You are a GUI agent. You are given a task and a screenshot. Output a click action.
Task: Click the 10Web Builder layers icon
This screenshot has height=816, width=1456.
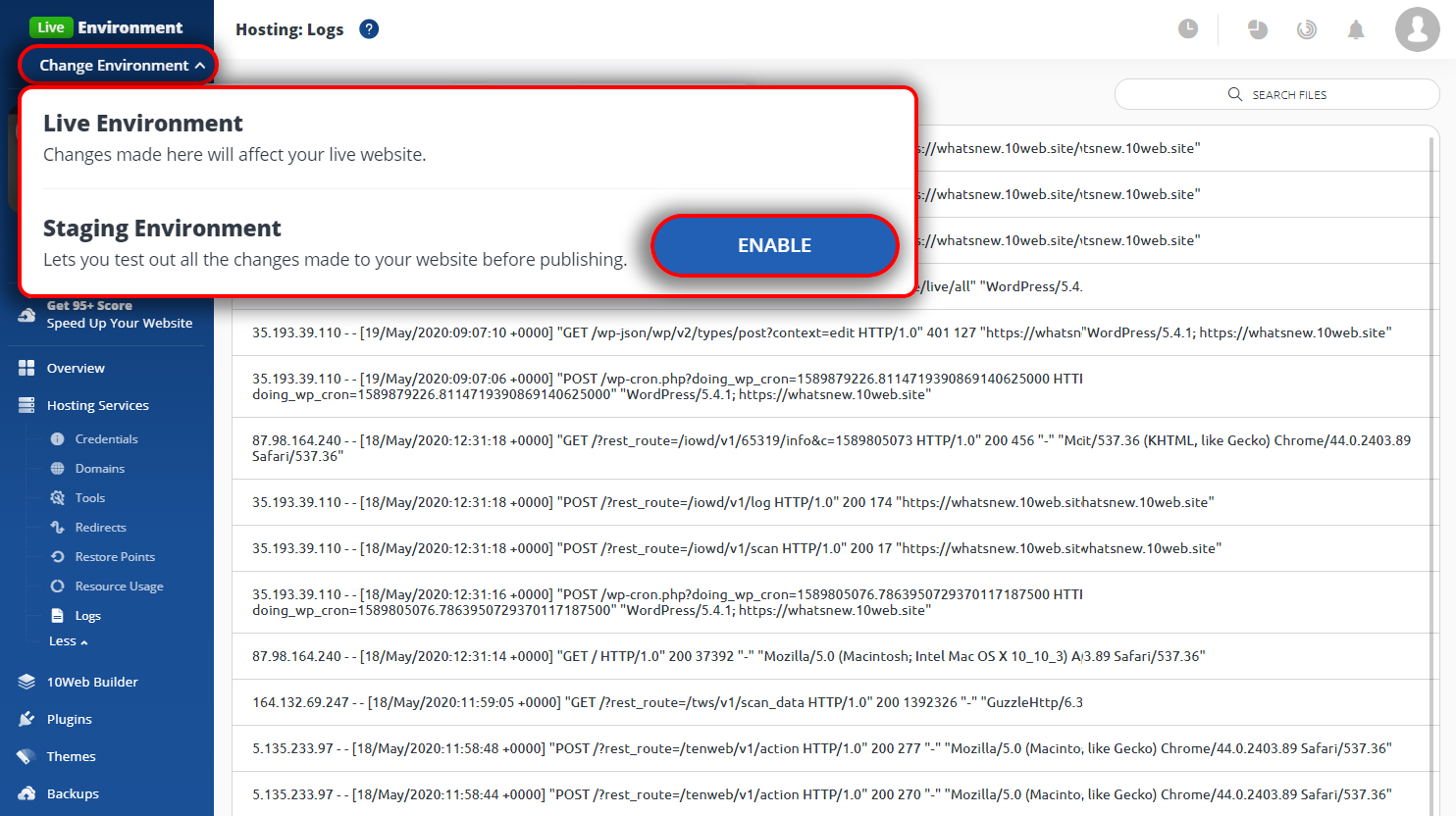tap(26, 682)
